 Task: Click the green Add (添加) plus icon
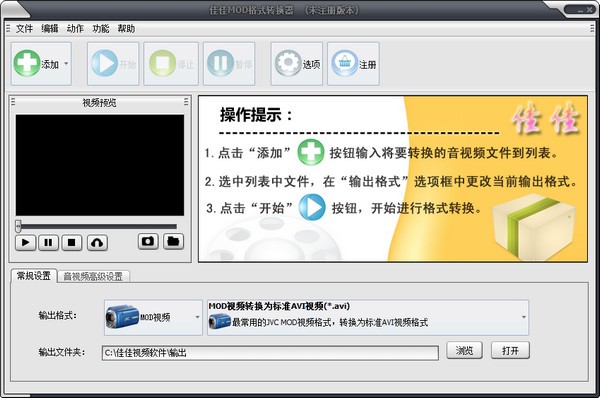click(x=27, y=63)
